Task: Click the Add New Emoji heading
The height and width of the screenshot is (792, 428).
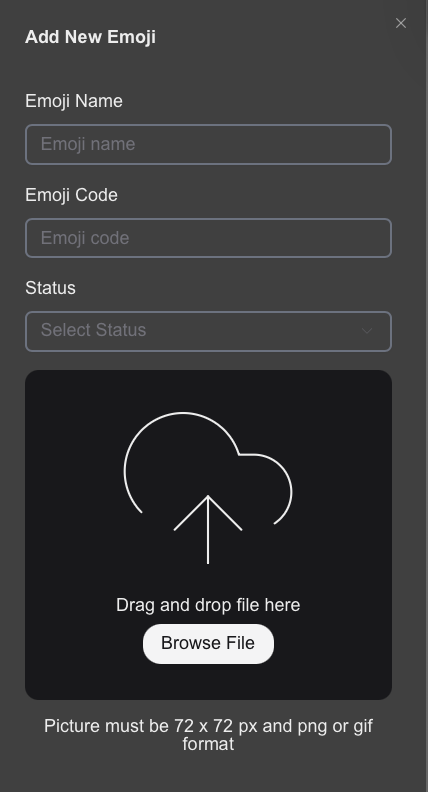Action: coord(90,37)
